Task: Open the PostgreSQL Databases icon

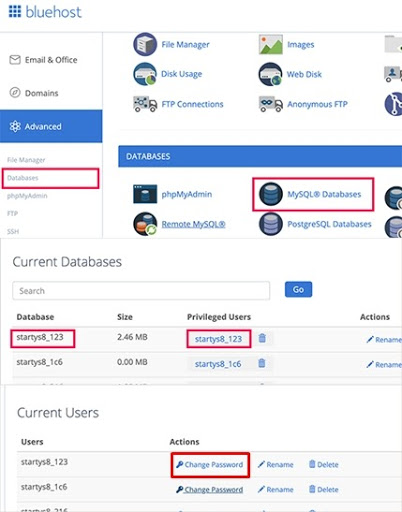Action: [271, 224]
